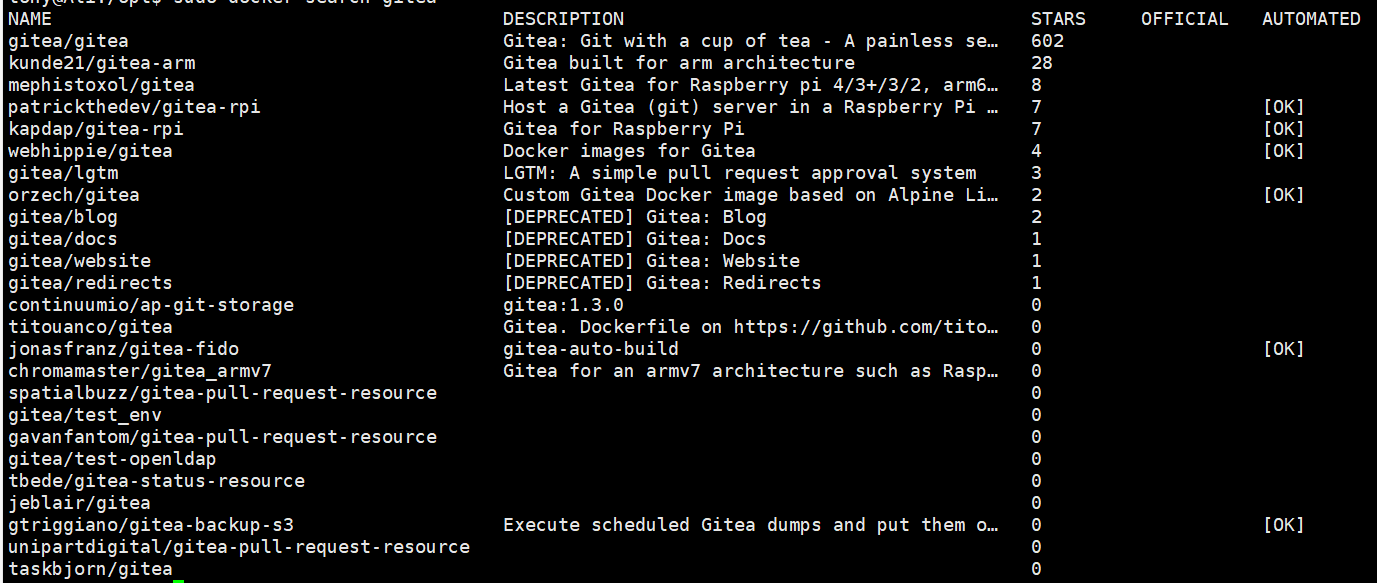Click the STARS column header

tap(1058, 19)
